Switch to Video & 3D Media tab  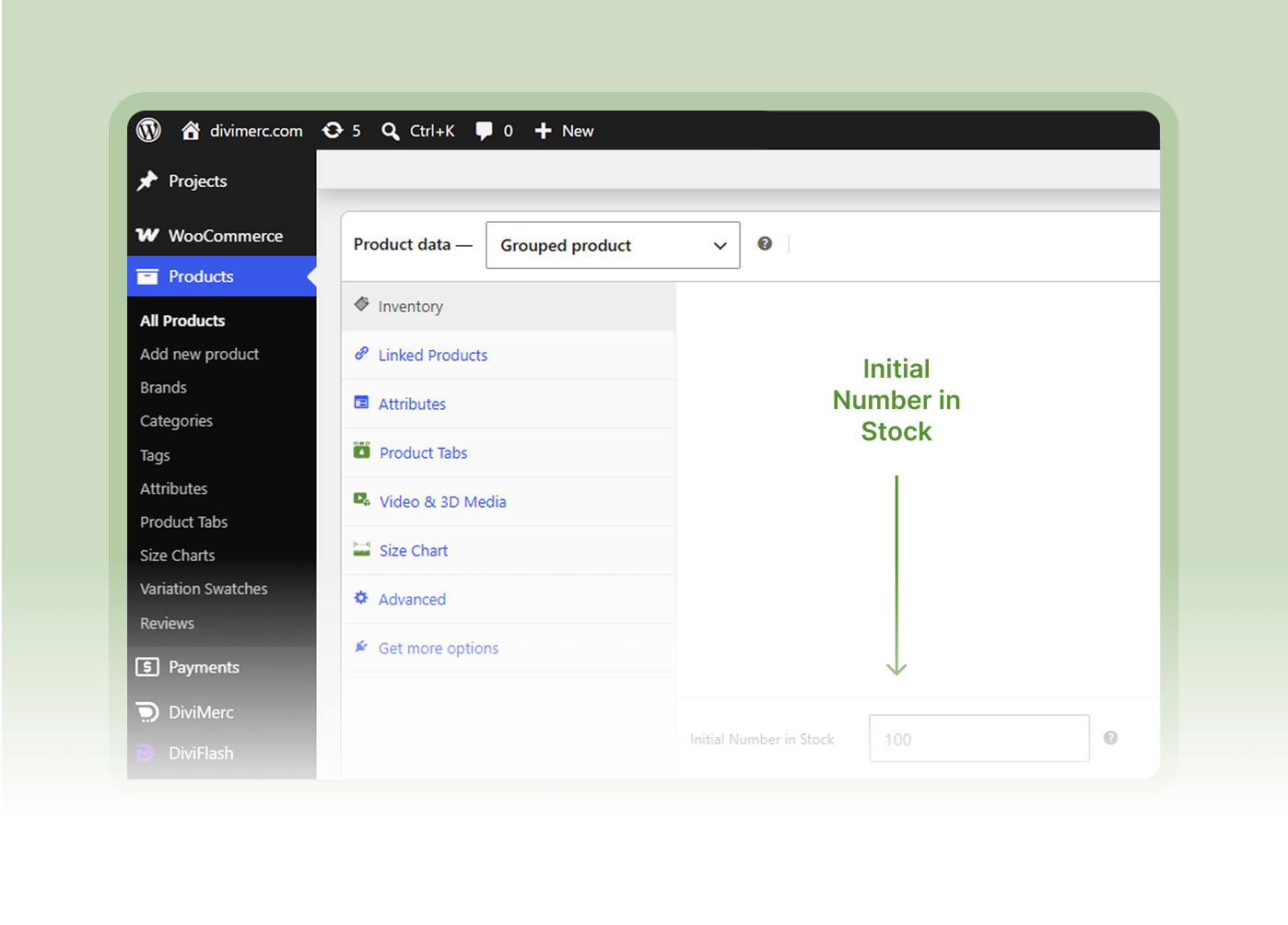click(x=509, y=502)
